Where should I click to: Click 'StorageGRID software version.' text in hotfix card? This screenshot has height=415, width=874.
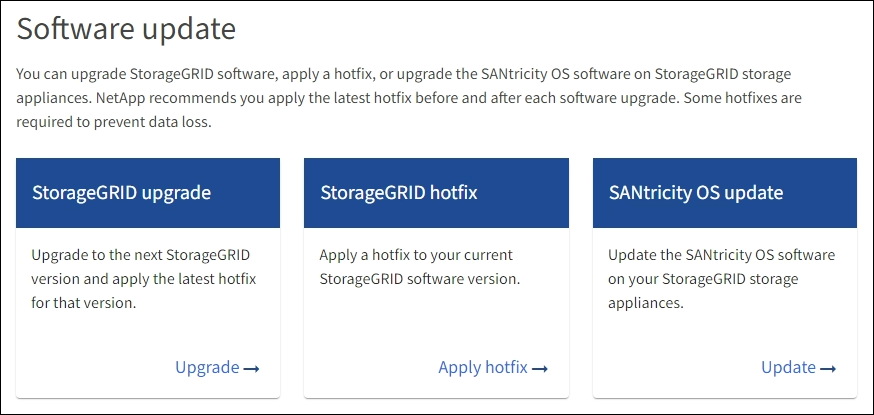click(x=419, y=279)
